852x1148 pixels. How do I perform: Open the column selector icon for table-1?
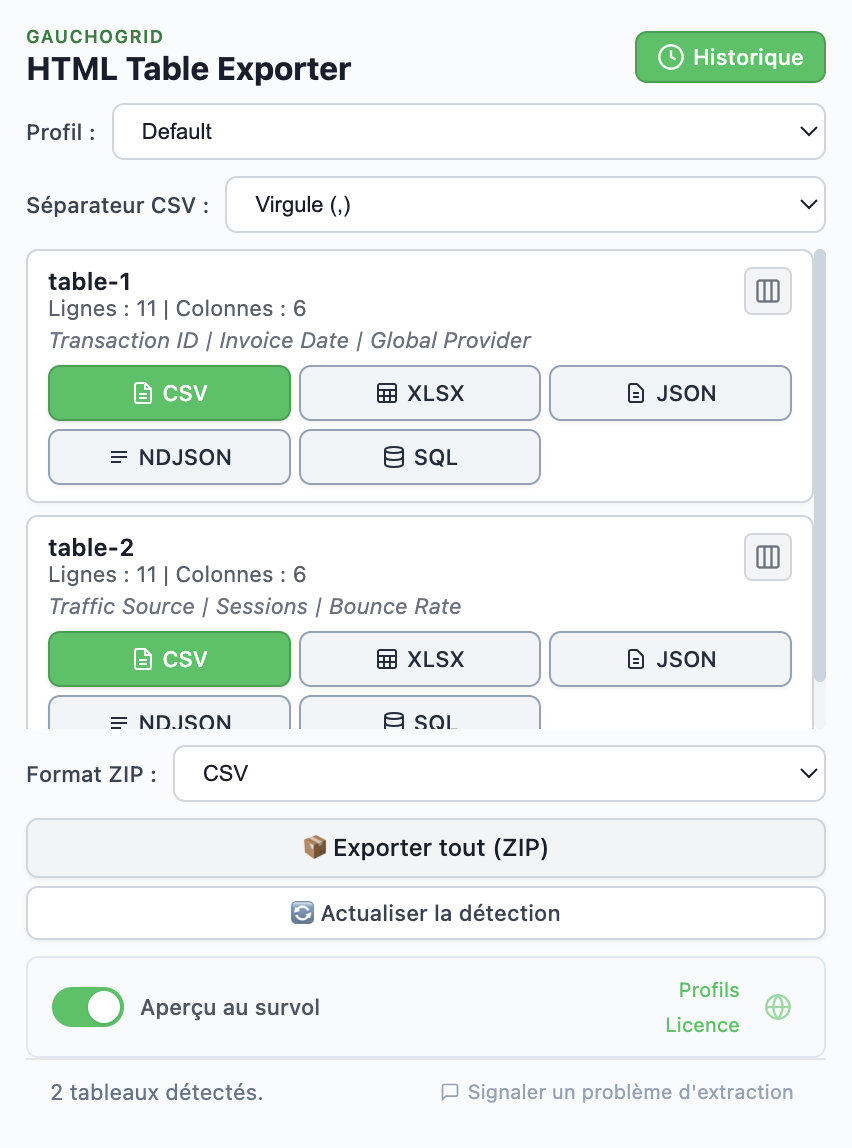(x=767, y=291)
